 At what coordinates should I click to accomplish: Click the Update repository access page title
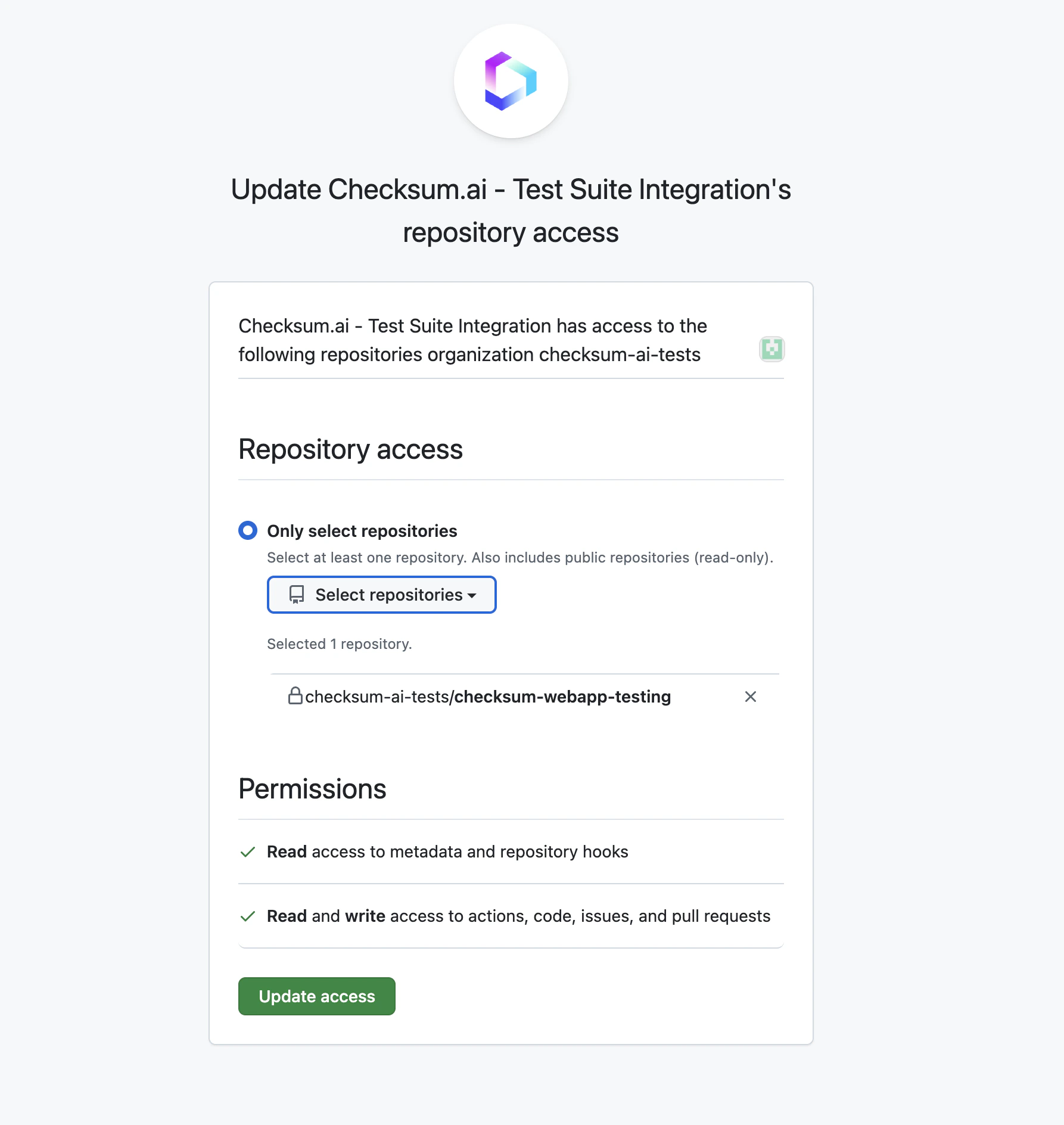(511, 210)
